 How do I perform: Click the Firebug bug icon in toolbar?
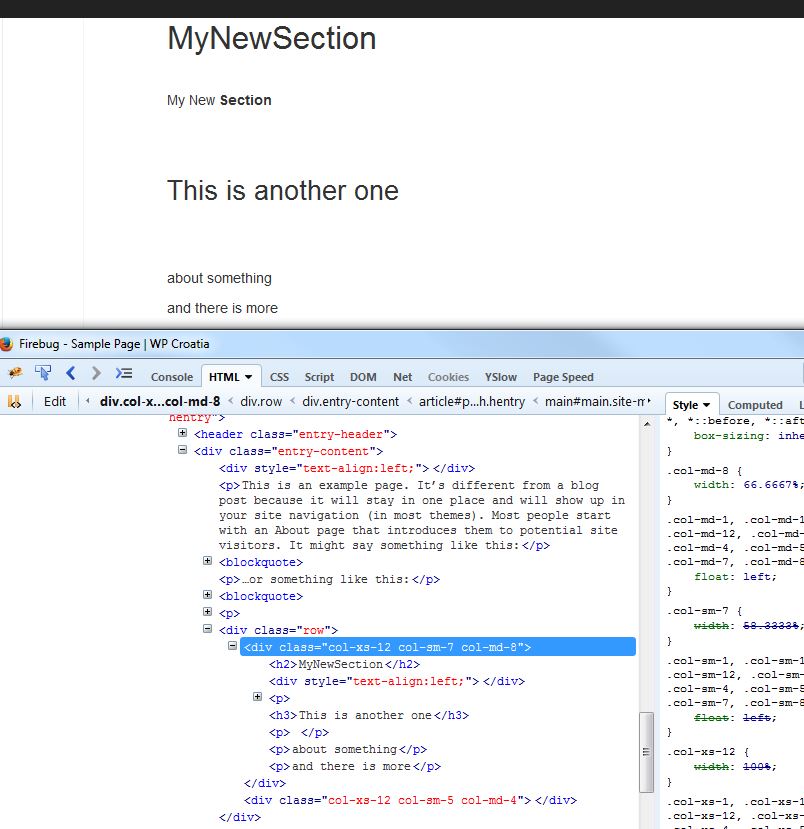point(15,373)
